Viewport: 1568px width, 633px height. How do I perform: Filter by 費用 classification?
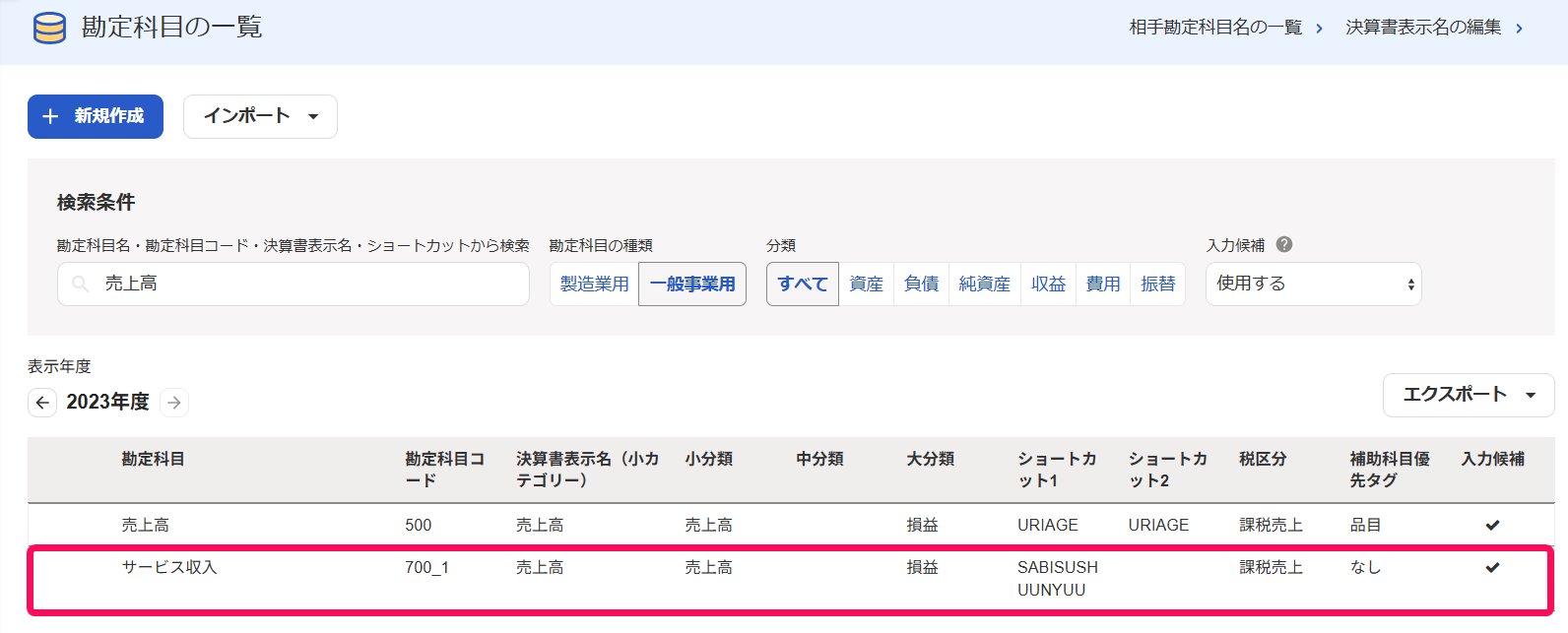pos(1103,284)
